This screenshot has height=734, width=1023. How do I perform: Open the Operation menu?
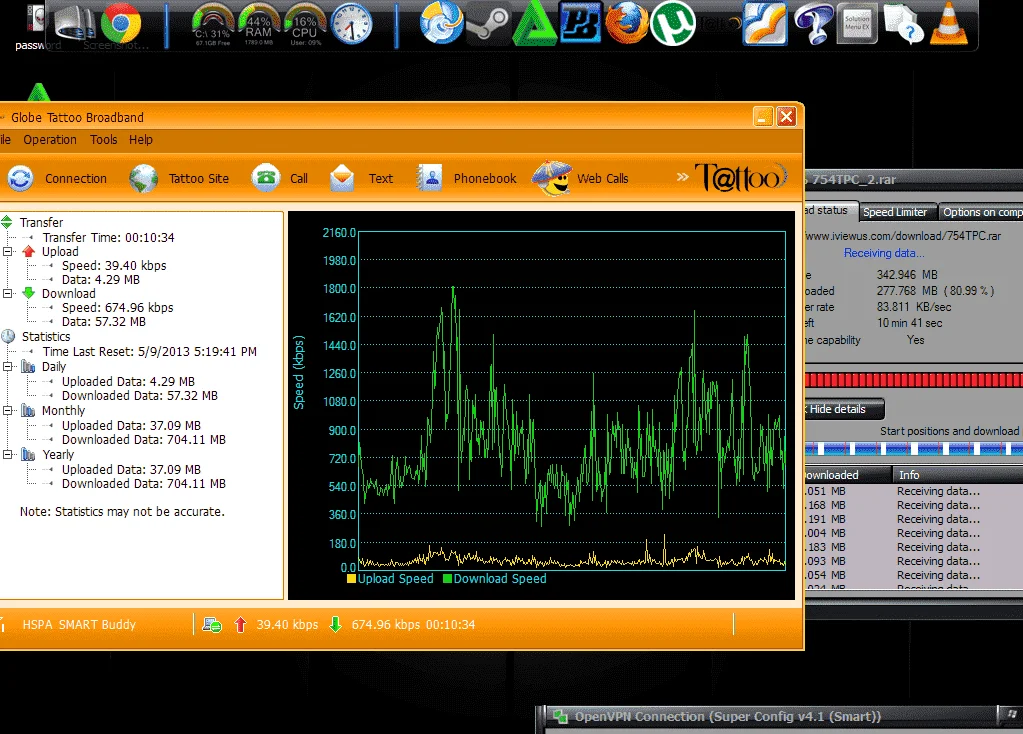click(x=50, y=140)
